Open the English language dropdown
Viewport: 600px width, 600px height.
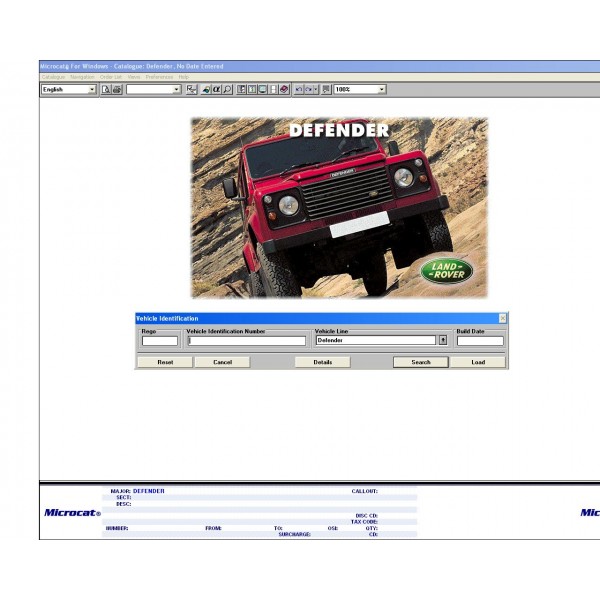pyautogui.click(x=92, y=90)
